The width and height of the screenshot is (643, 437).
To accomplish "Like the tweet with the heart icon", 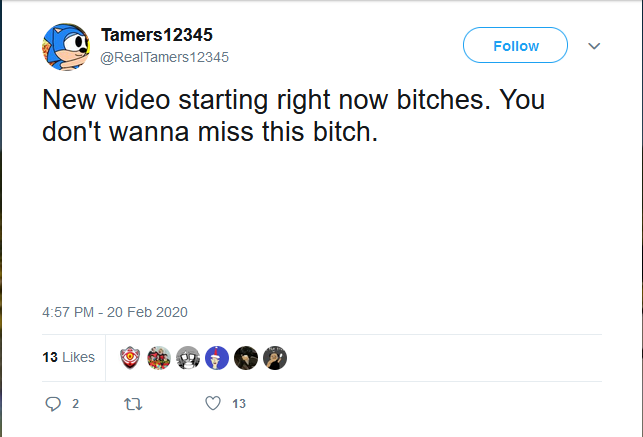I will tap(212, 404).
